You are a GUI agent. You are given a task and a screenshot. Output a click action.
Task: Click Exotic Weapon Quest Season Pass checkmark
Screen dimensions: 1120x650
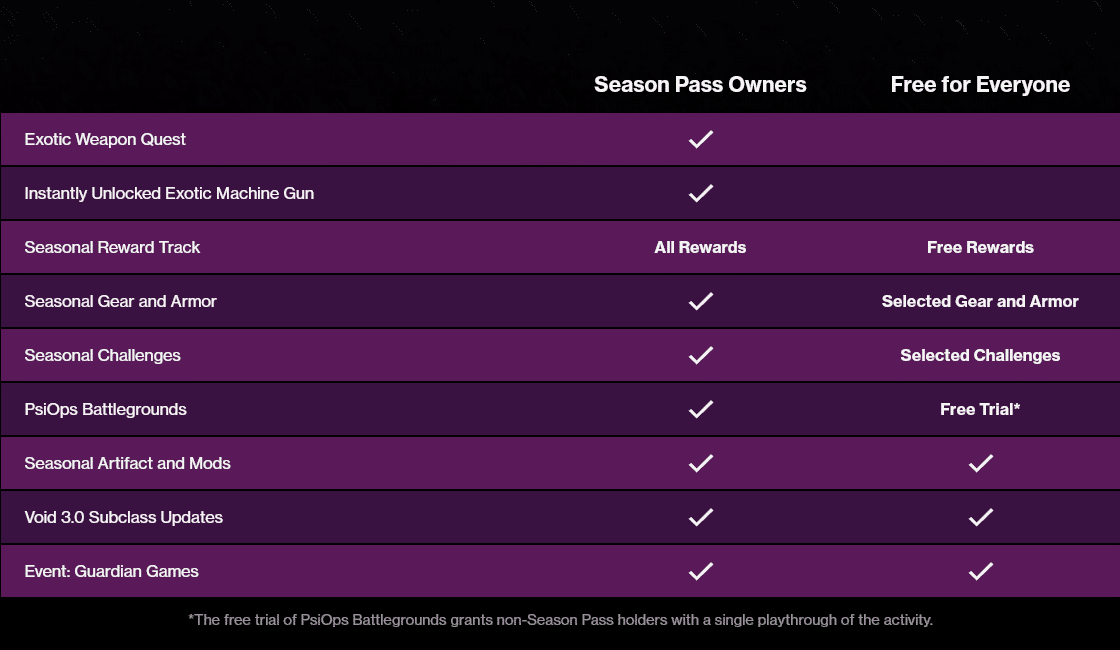pyautogui.click(x=700, y=139)
